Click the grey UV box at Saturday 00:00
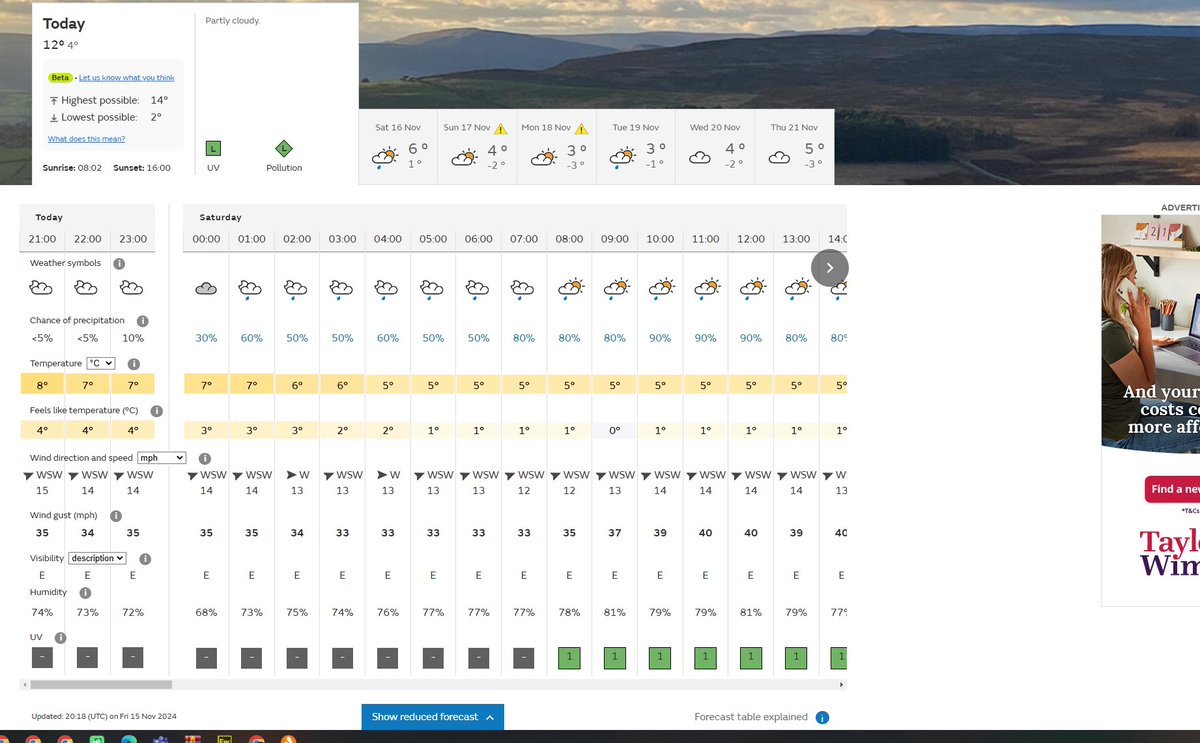Image resolution: width=1200 pixels, height=743 pixels. 206,658
